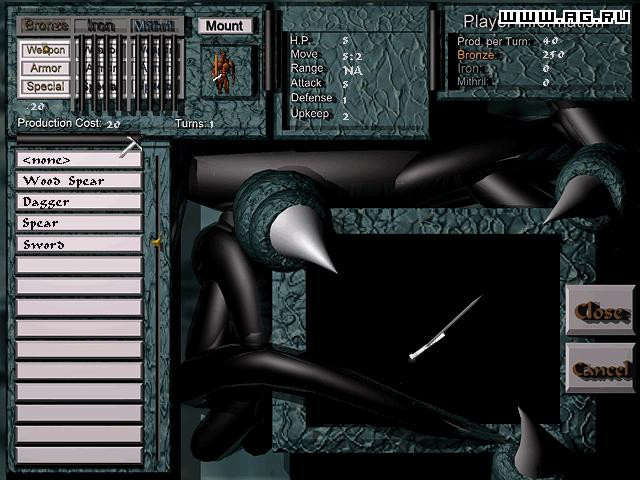Click the Range stat value NA
This screenshot has height=480, width=640.
(x=353, y=71)
